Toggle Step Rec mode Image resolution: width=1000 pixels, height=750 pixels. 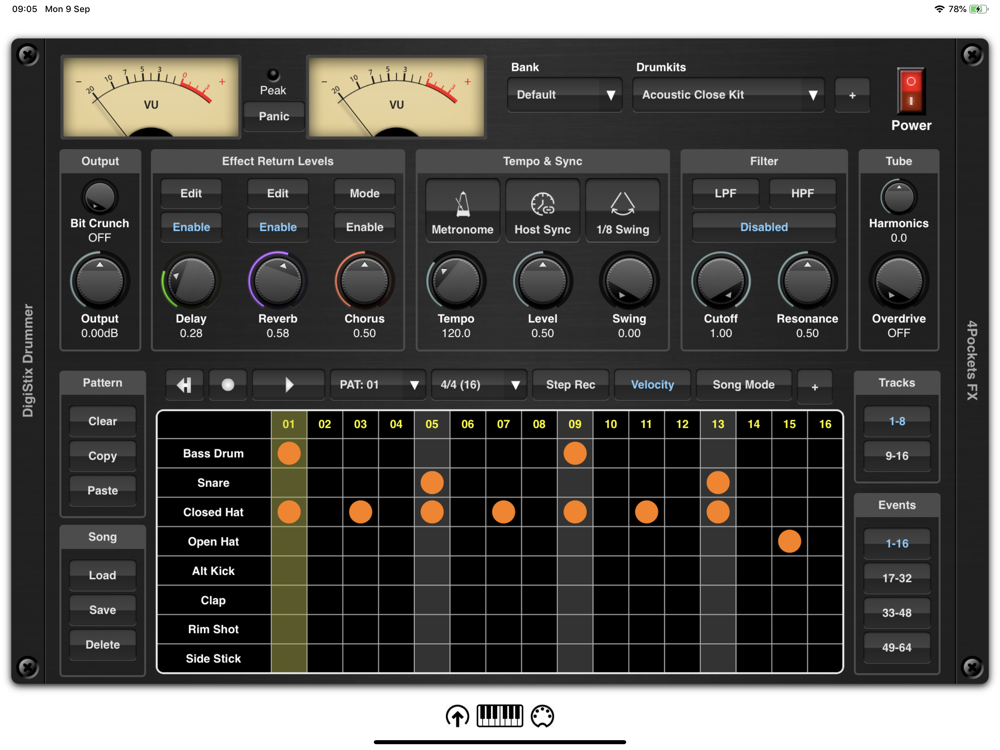pos(571,385)
